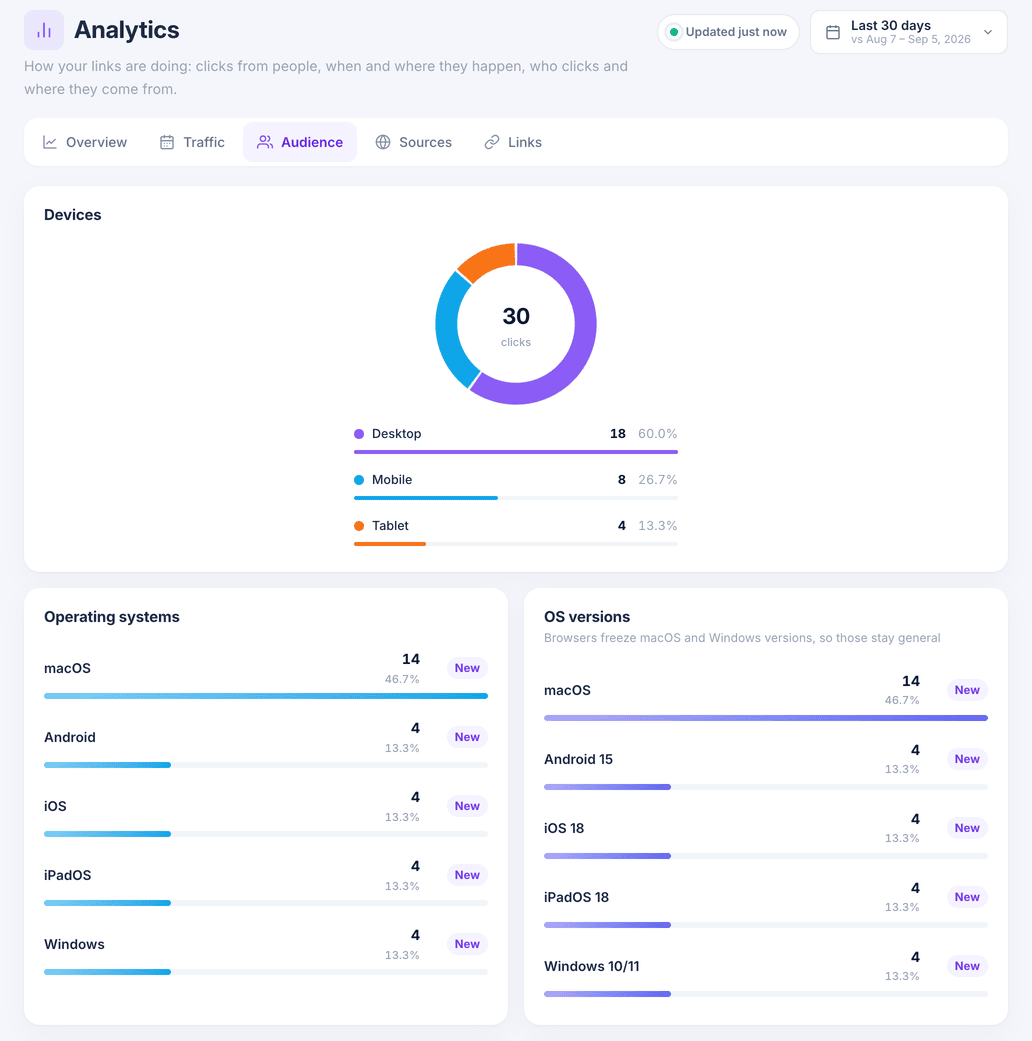Click the calendar icon in date range picker

[833, 32]
